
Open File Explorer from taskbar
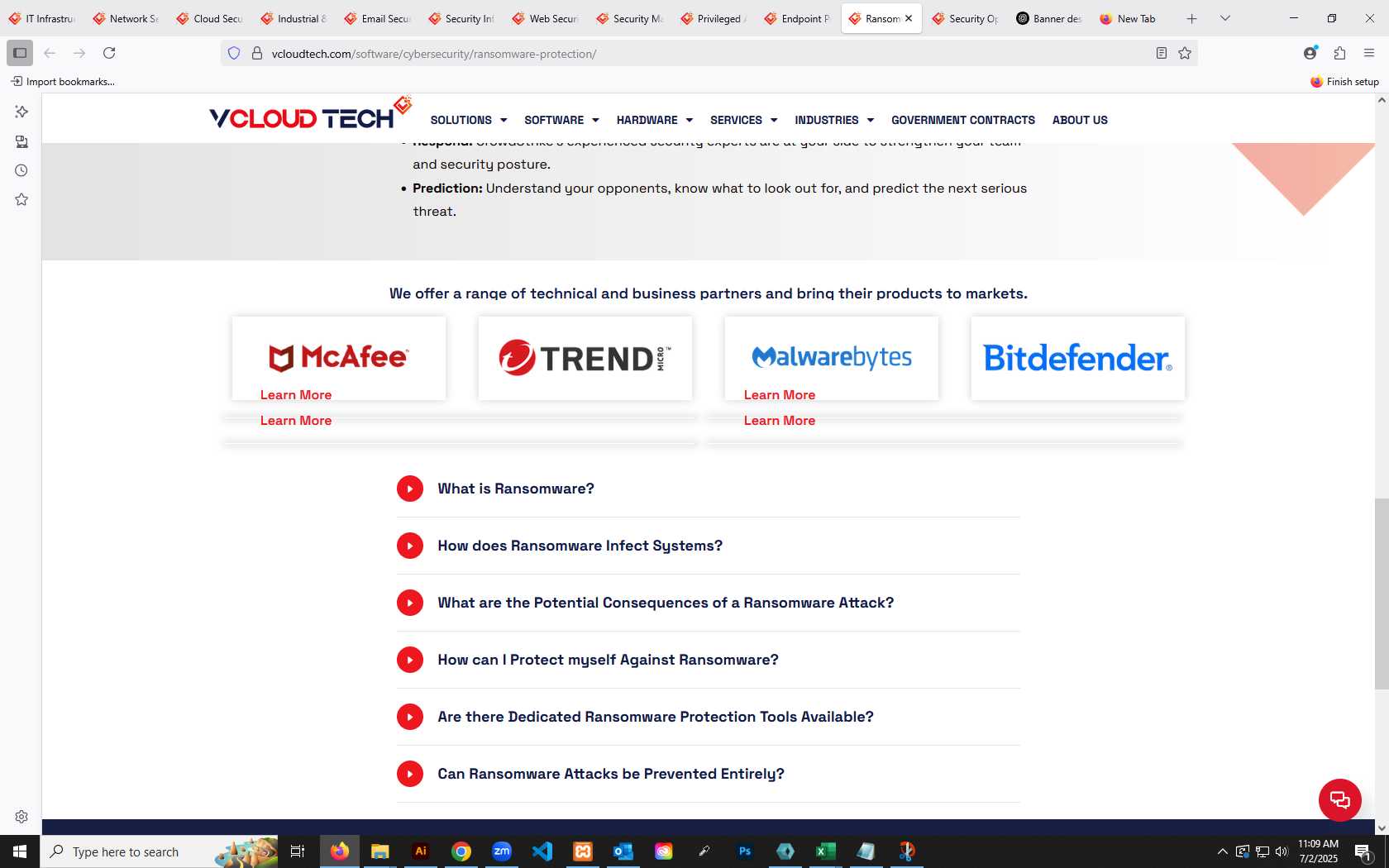pos(380,851)
